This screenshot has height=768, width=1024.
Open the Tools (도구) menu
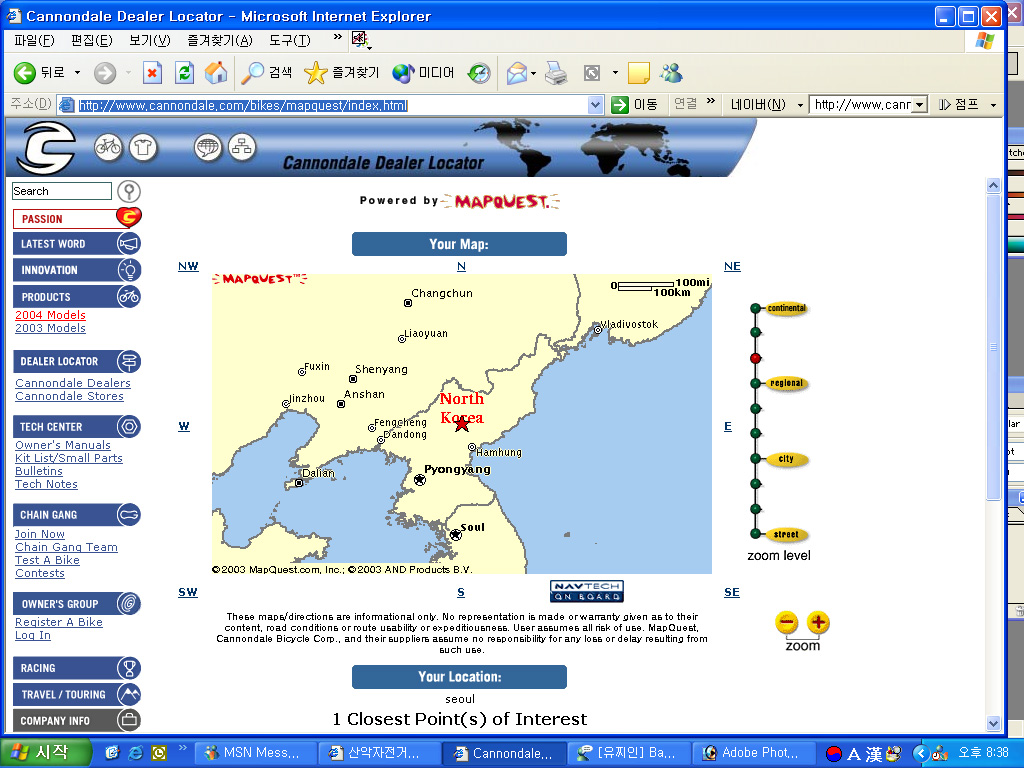[290, 40]
